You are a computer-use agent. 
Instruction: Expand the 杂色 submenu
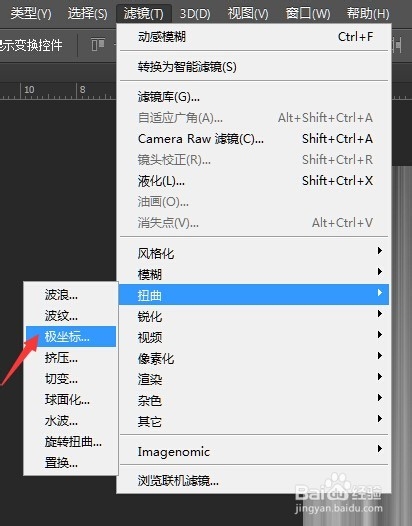tap(254, 400)
